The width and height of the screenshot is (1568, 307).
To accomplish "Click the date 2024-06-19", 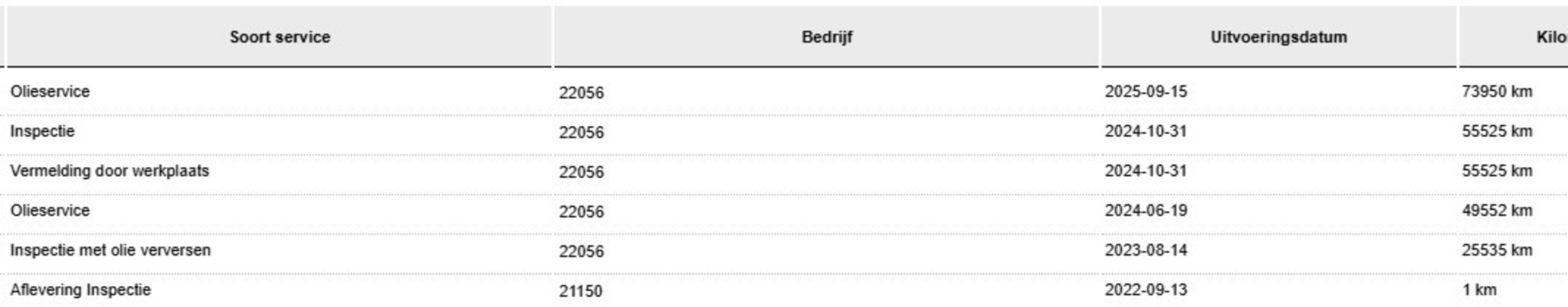I will pos(1146,211).
